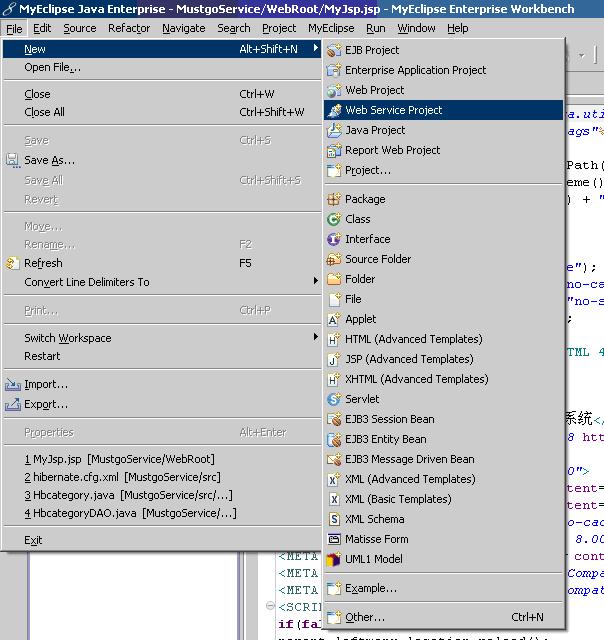Open the Search menu
Viewport: 604px width, 640px height.
coord(234,28)
